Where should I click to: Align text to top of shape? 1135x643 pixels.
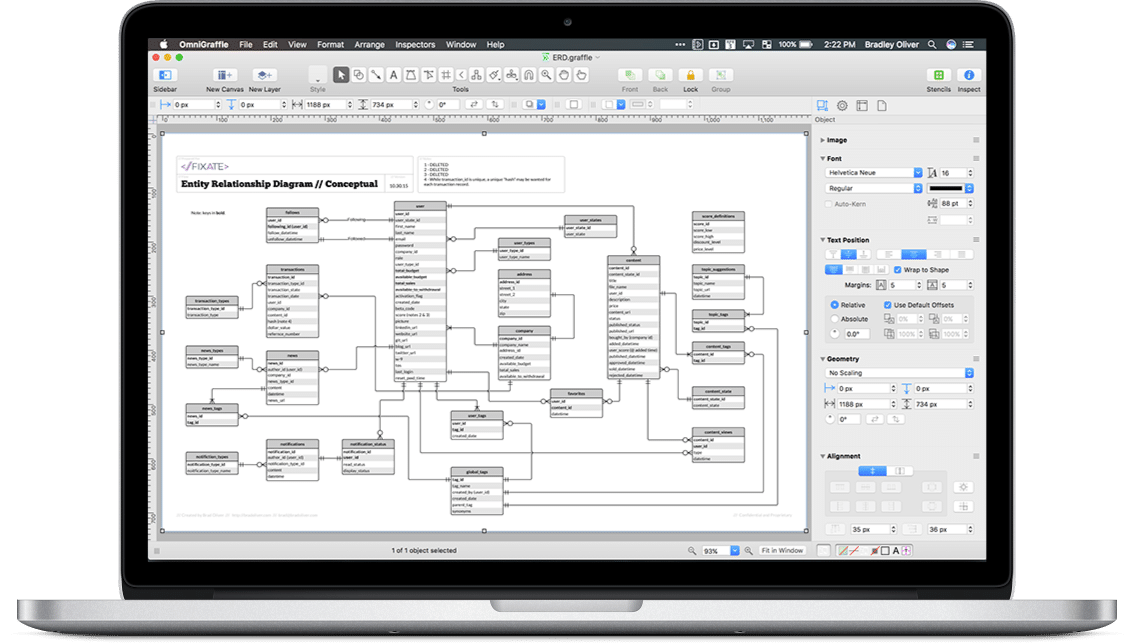[x=833, y=255]
